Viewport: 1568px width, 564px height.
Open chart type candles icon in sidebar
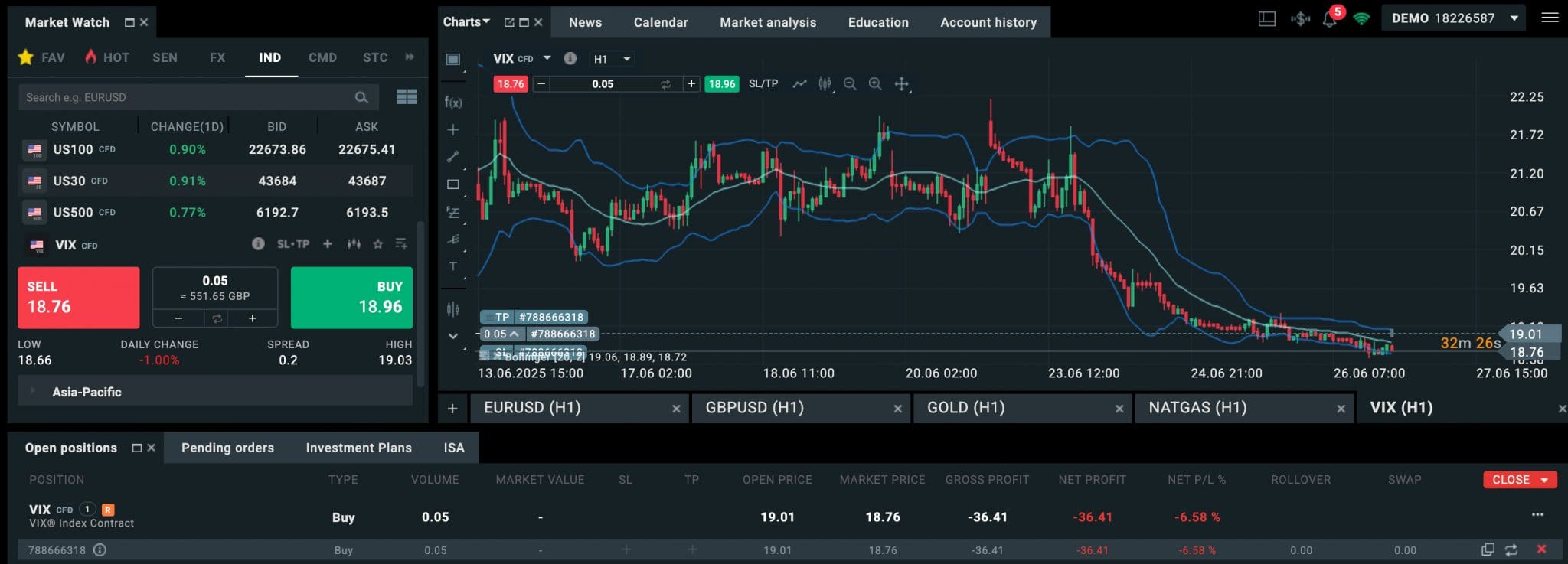(453, 309)
